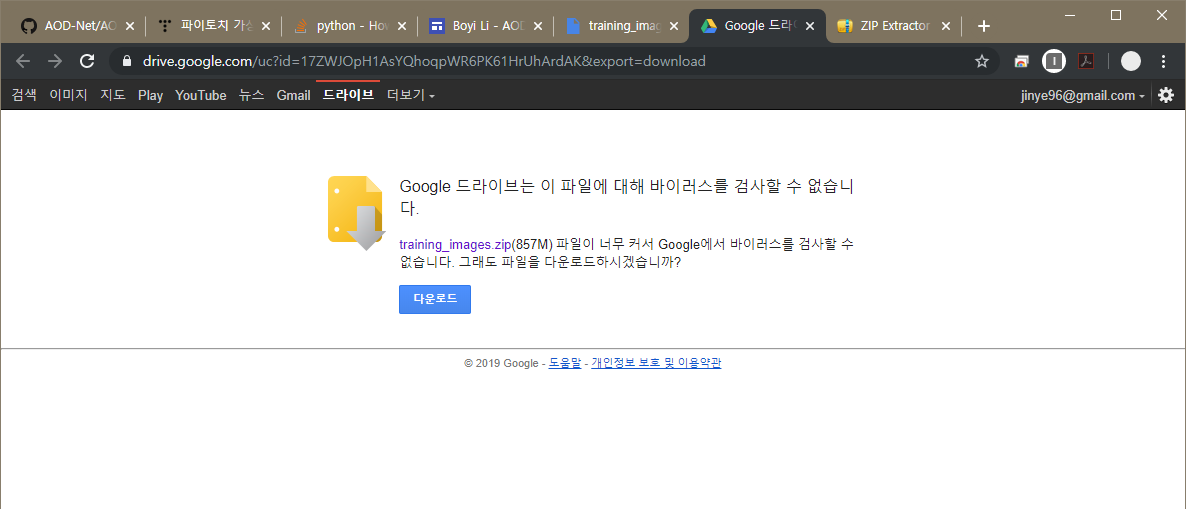Maximize the Chrome window
This screenshot has height=509, width=1186.
(1115, 14)
